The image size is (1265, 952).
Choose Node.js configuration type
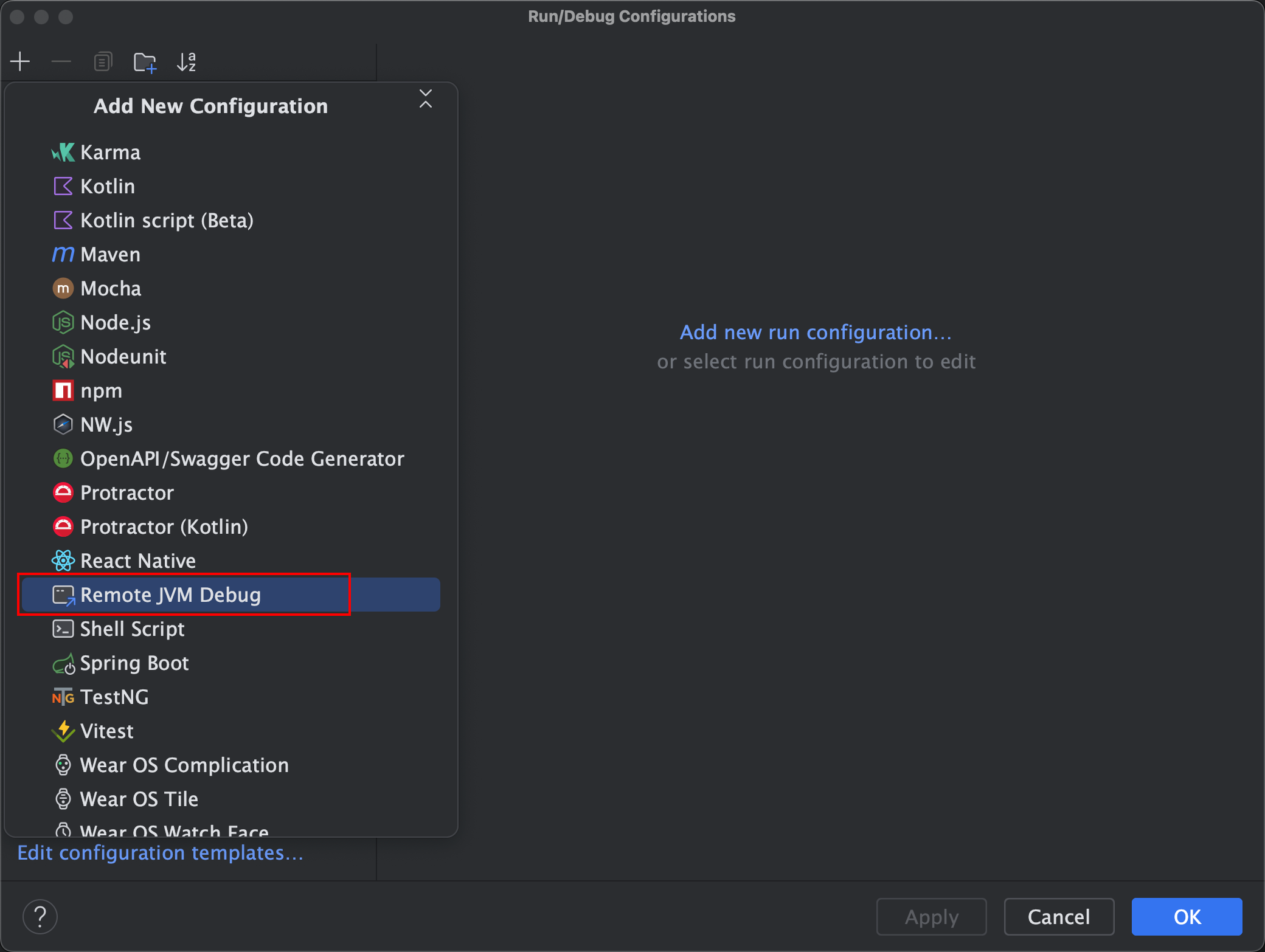(115, 322)
